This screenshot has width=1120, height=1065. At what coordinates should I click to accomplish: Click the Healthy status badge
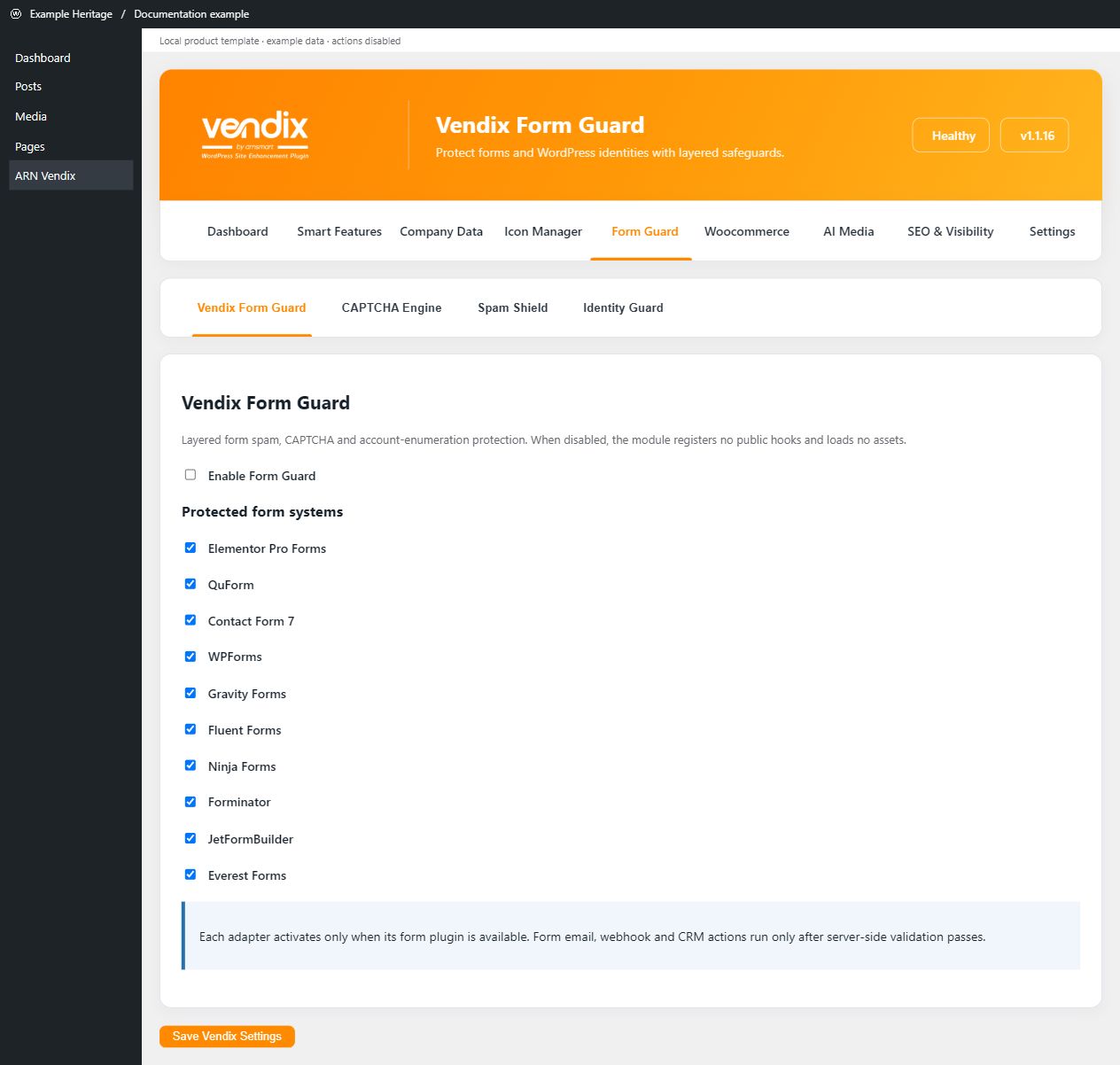(x=951, y=135)
